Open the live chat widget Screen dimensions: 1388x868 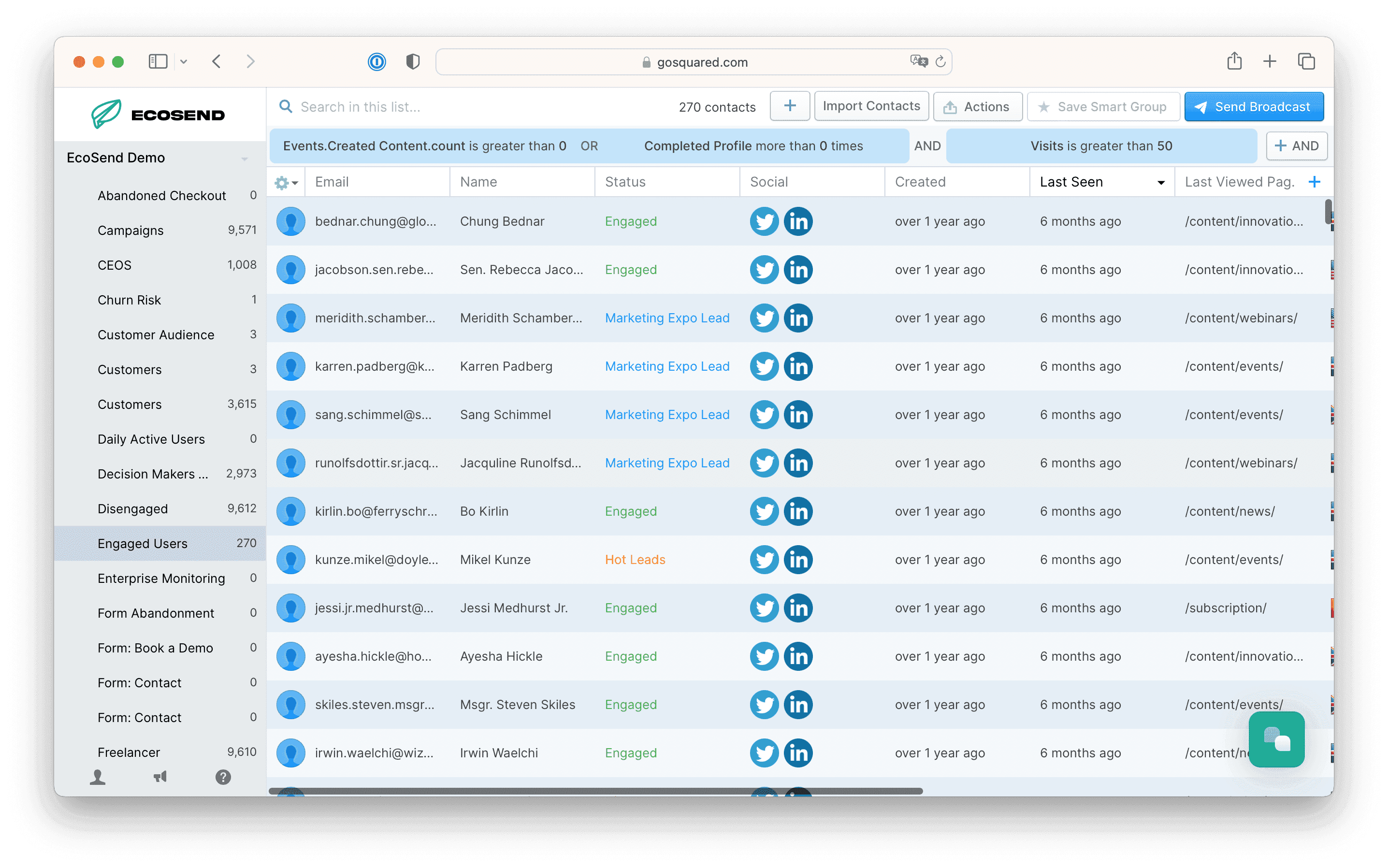1276,739
